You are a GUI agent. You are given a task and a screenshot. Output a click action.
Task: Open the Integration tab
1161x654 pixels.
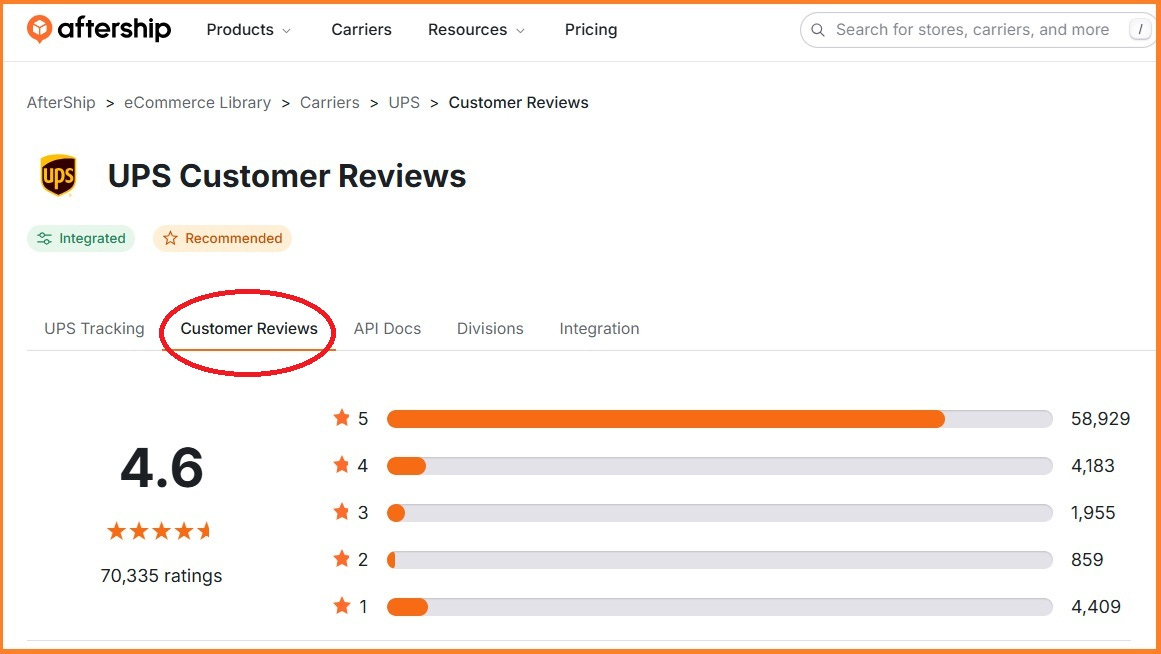pyautogui.click(x=599, y=328)
